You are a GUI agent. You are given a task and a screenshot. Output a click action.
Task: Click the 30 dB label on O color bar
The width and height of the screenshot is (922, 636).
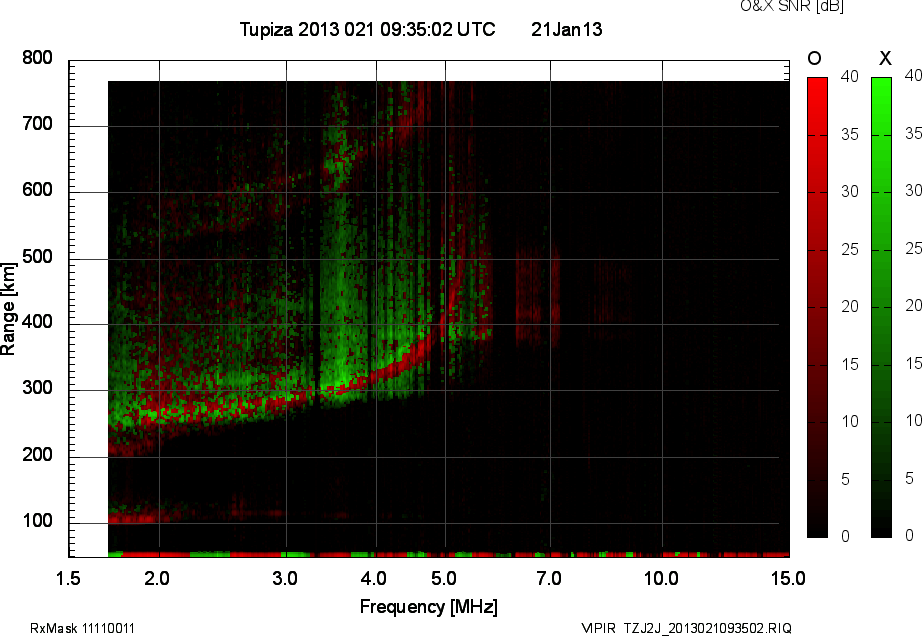[x=850, y=192]
